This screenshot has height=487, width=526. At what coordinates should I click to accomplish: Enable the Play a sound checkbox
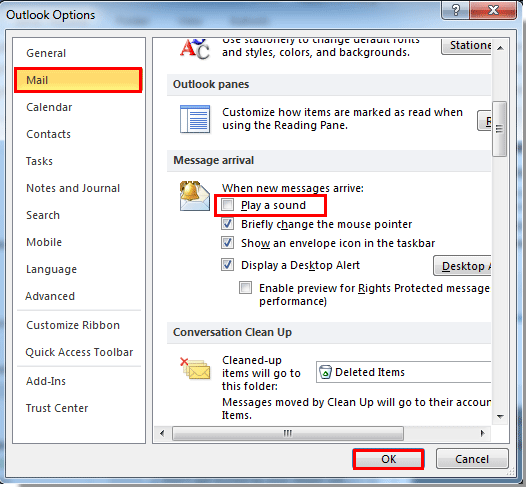[x=227, y=205]
